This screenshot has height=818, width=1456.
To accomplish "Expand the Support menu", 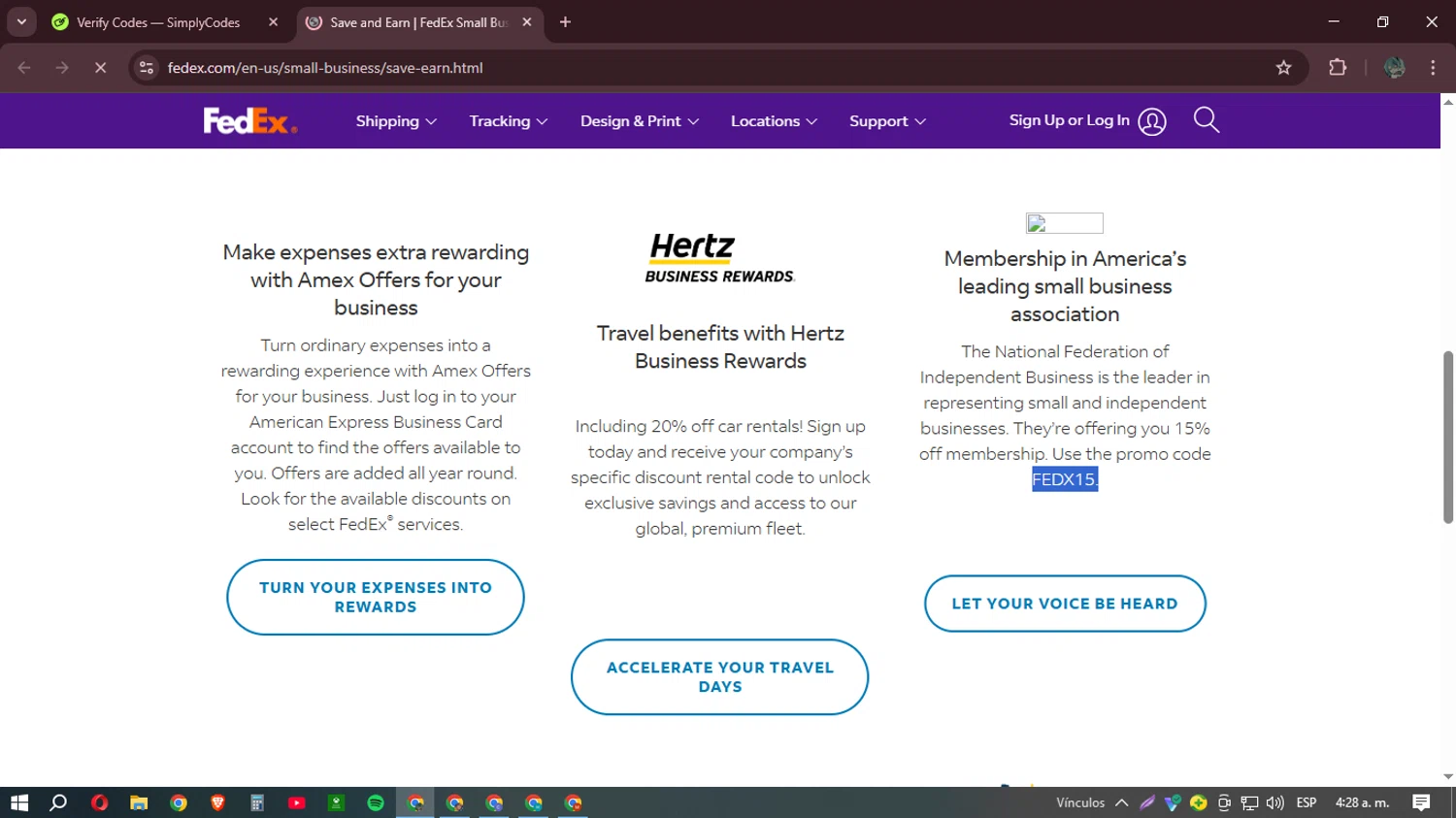I will click(x=887, y=121).
